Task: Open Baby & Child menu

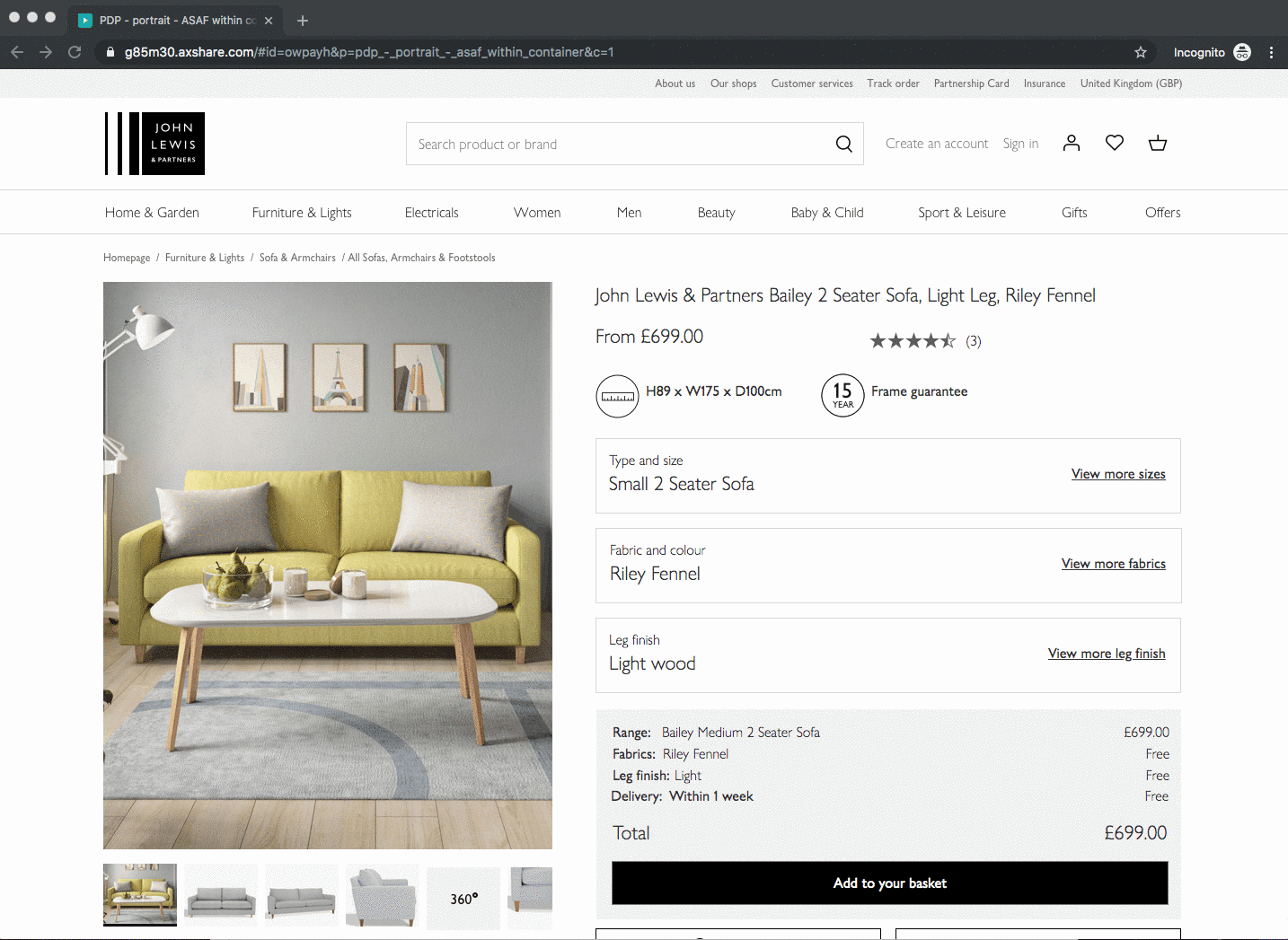Action: (x=827, y=213)
